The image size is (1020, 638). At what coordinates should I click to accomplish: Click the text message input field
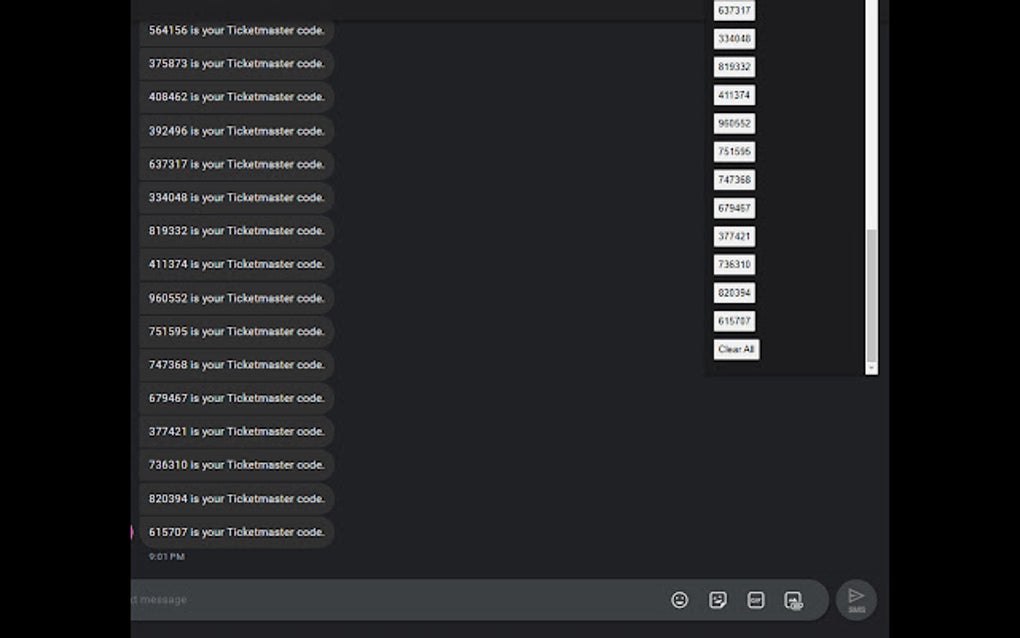[x=397, y=600]
